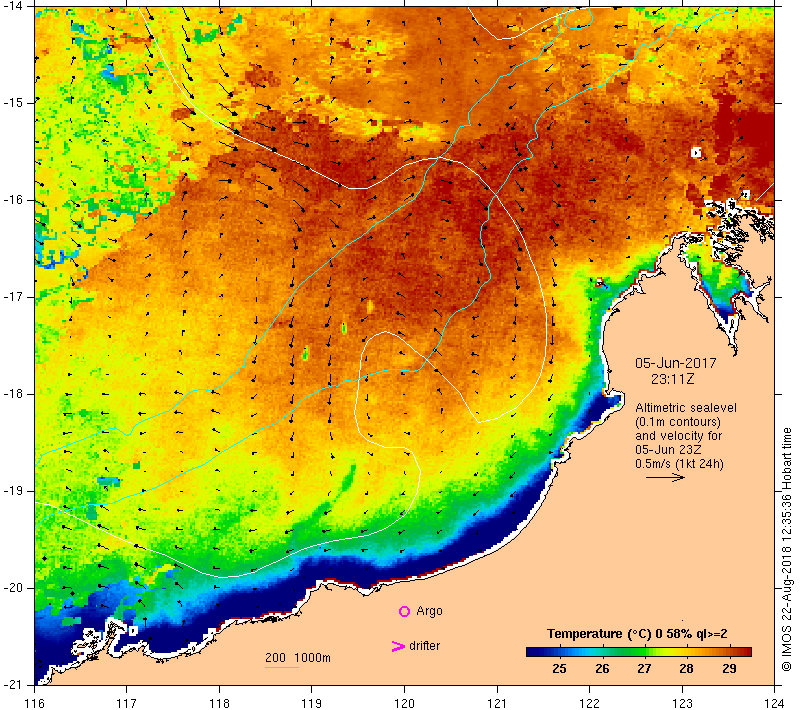Click the '0.5m/s (1kt 24h)' text
This screenshot has width=800, height=710.
[x=679, y=464]
